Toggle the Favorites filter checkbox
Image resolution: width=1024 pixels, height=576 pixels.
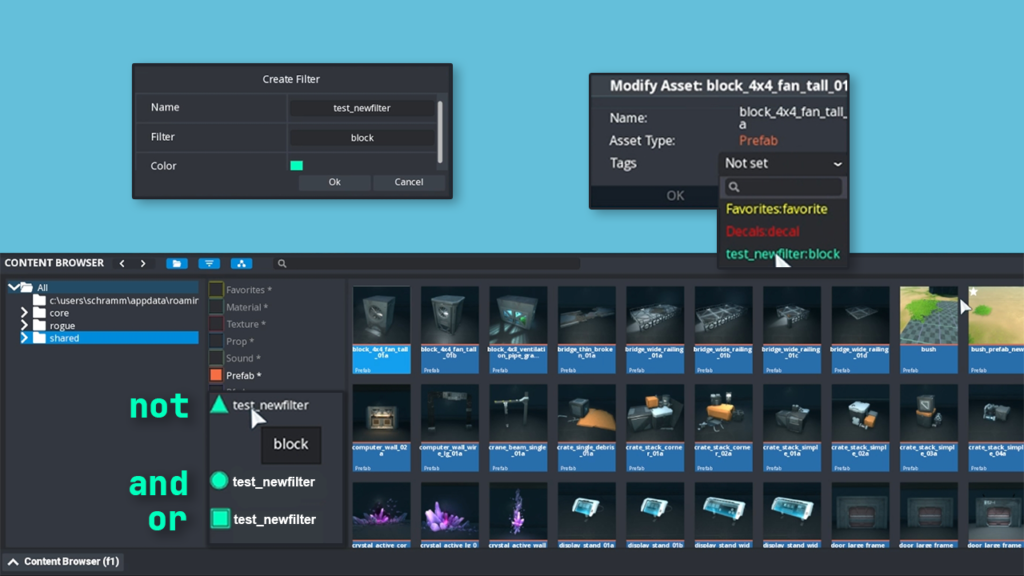click(x=216, y=290)
